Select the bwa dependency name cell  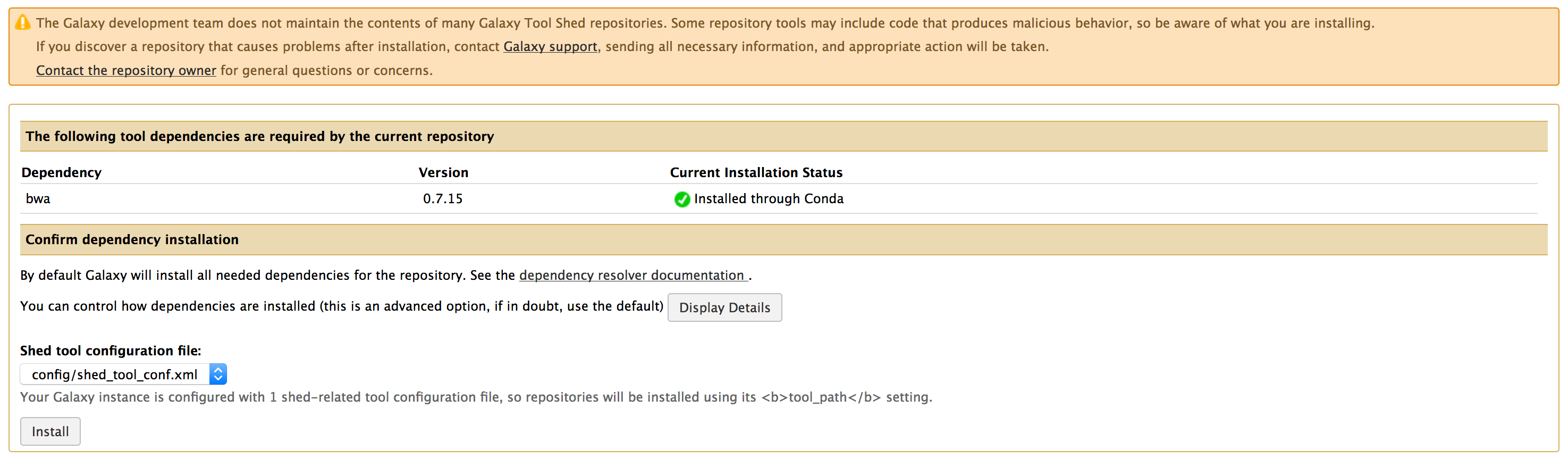(x=38, y=199)
